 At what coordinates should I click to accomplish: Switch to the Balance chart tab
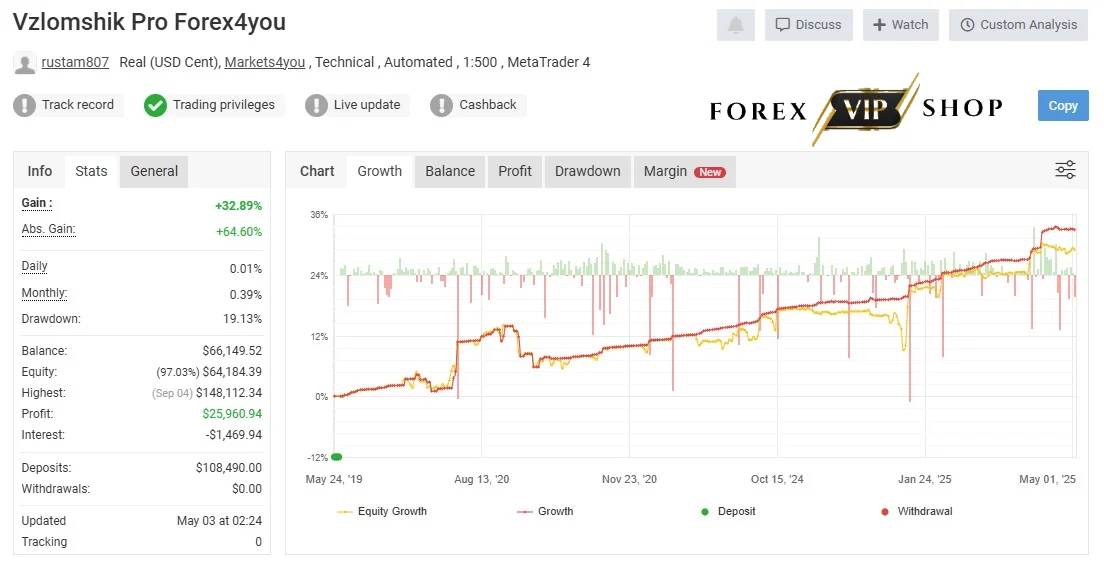[450, 172]
